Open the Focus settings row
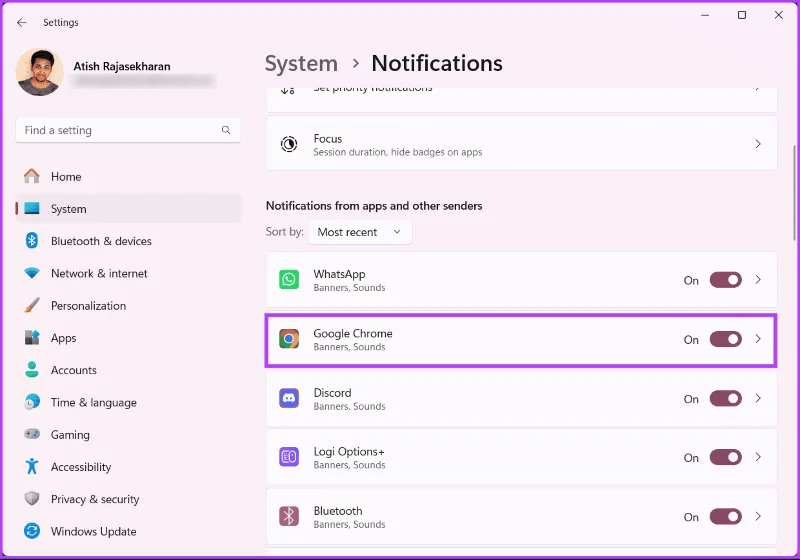Screen dimensions: 800x560 [521, 143]
